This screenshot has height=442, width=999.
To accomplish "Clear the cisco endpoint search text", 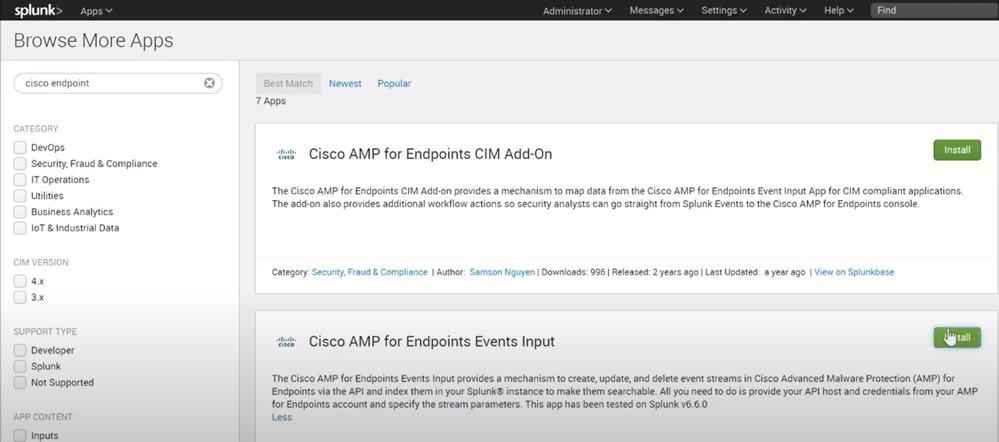I will point(209,83).
